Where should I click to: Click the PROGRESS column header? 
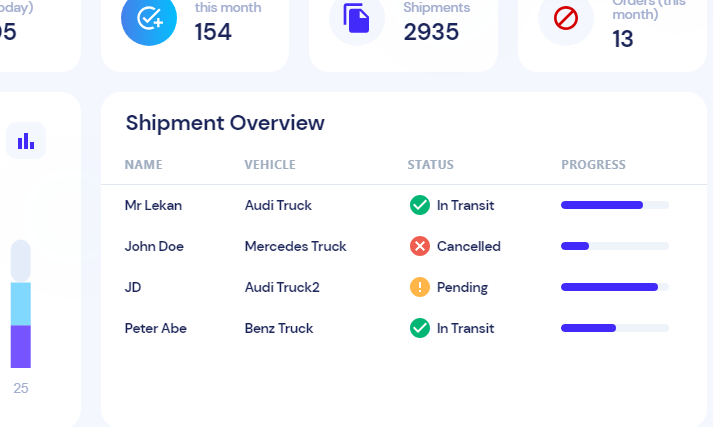593,165
